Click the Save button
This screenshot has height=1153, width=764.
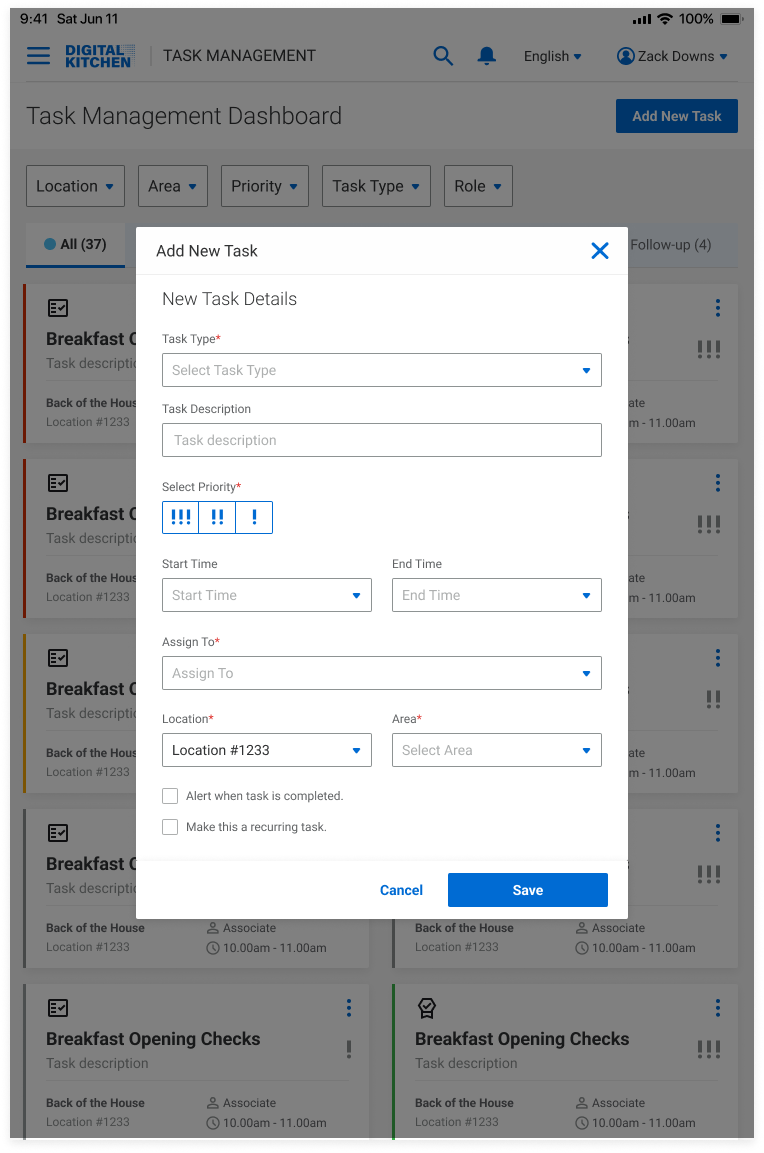coord(527,890)
